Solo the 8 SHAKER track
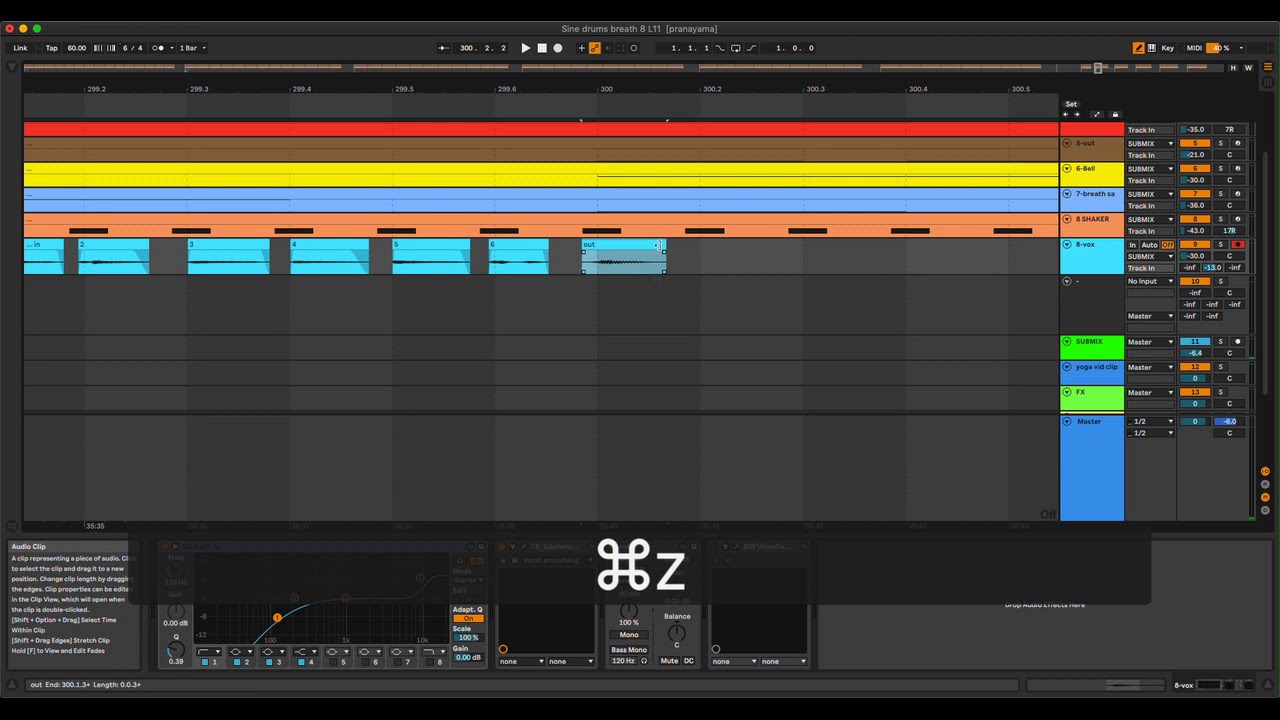 click(1220, 219)
